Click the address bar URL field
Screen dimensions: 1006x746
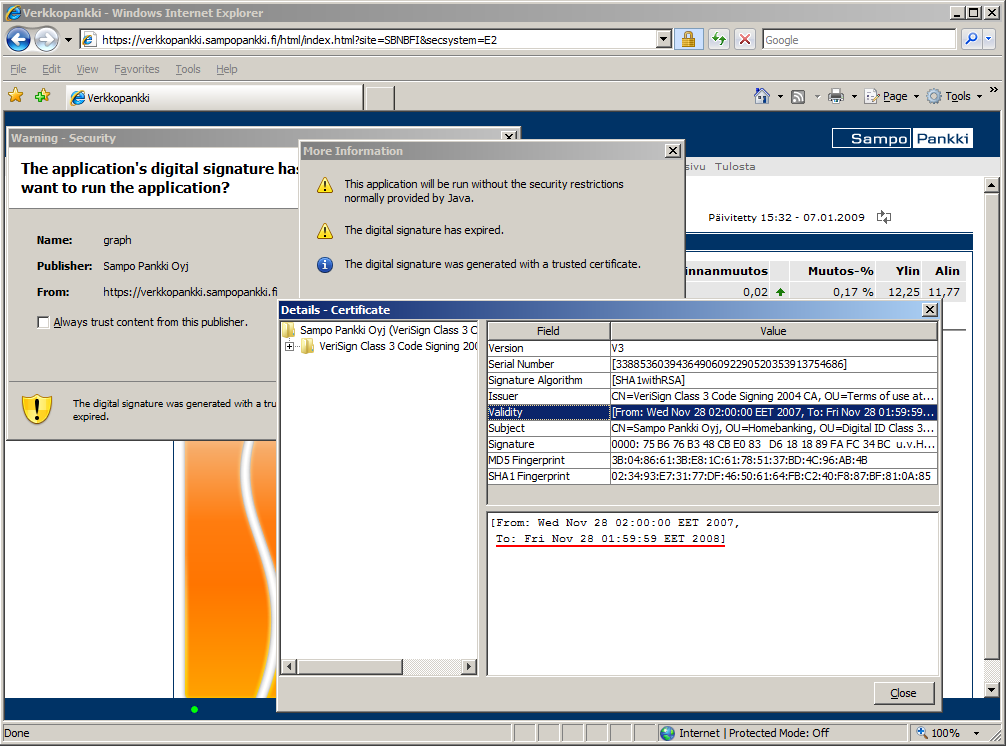368,40
